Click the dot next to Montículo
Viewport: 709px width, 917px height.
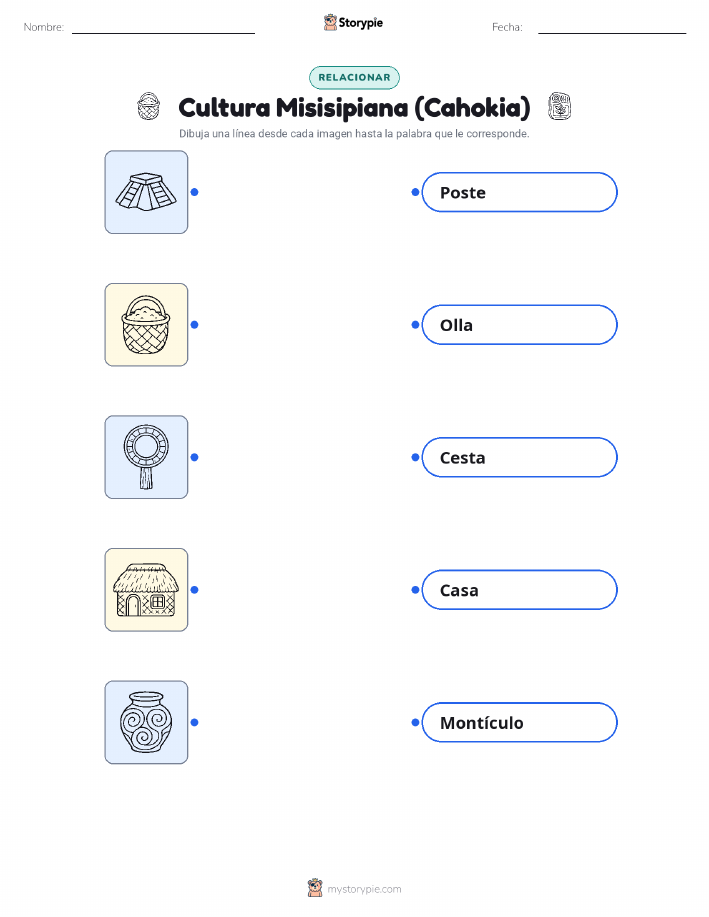[415, 722]
